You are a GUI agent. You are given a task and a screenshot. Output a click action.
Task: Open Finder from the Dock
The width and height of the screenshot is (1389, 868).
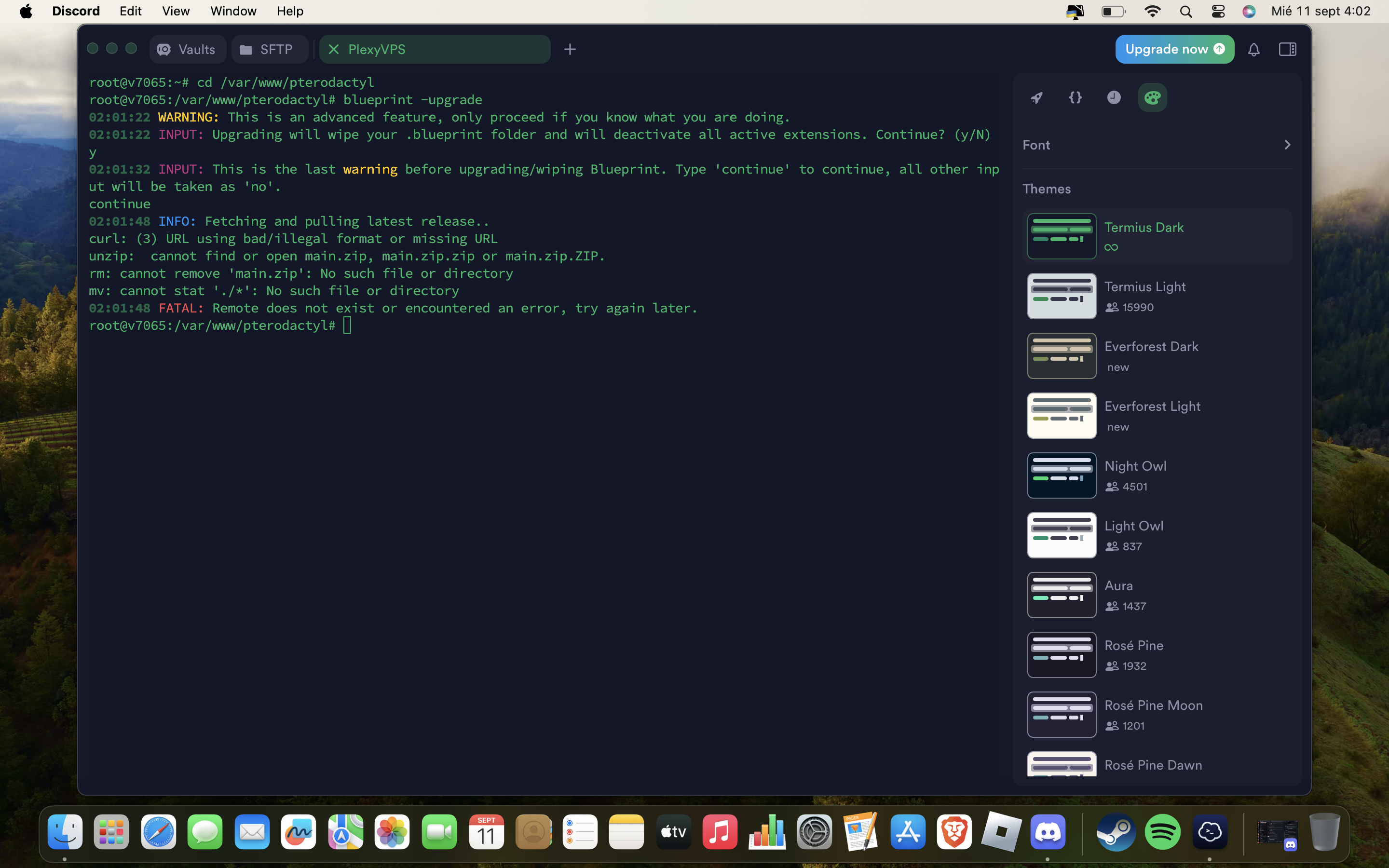point(65,832)
